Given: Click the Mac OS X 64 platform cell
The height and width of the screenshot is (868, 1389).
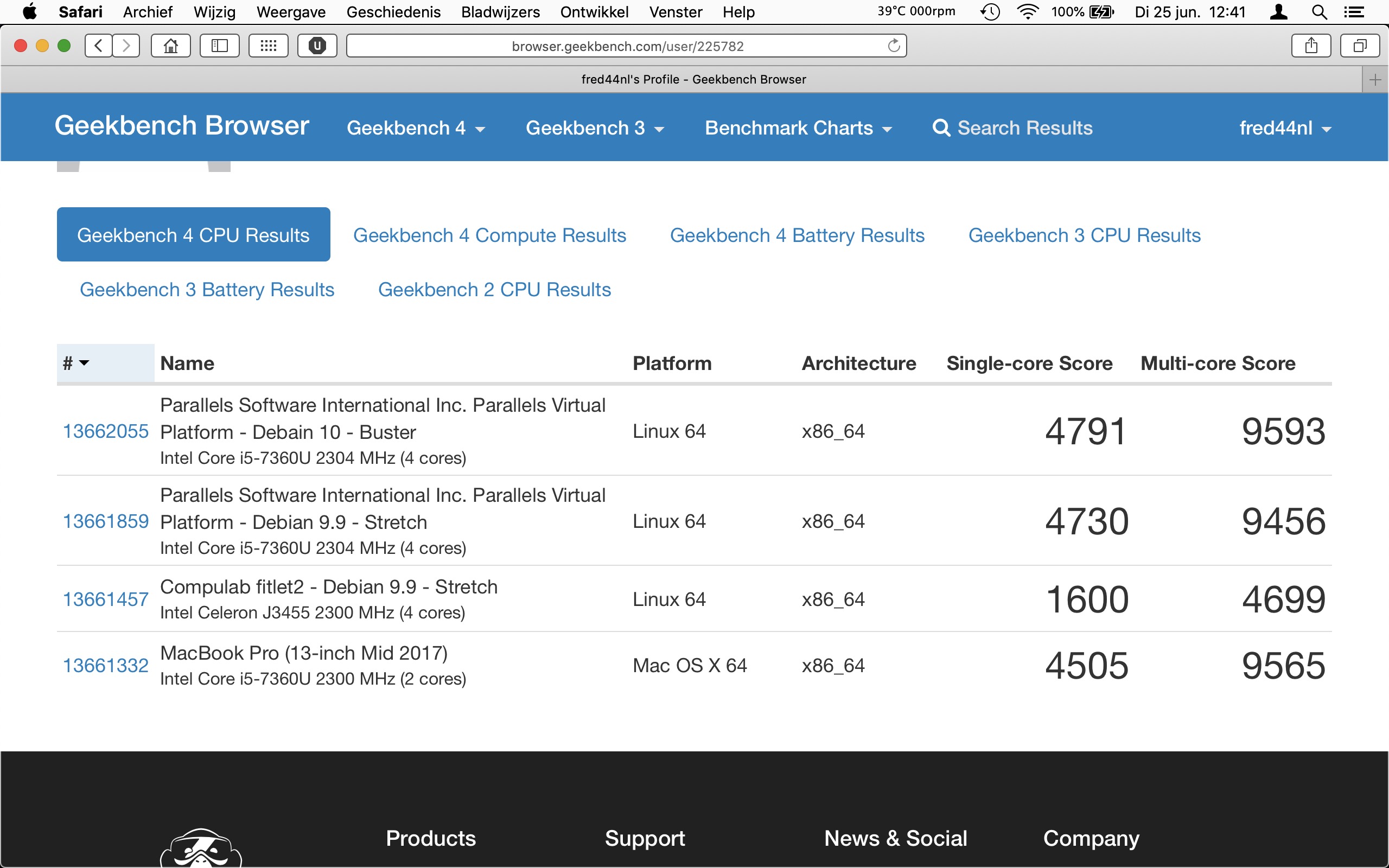Looking at the screenshot, I should [689, 665].
